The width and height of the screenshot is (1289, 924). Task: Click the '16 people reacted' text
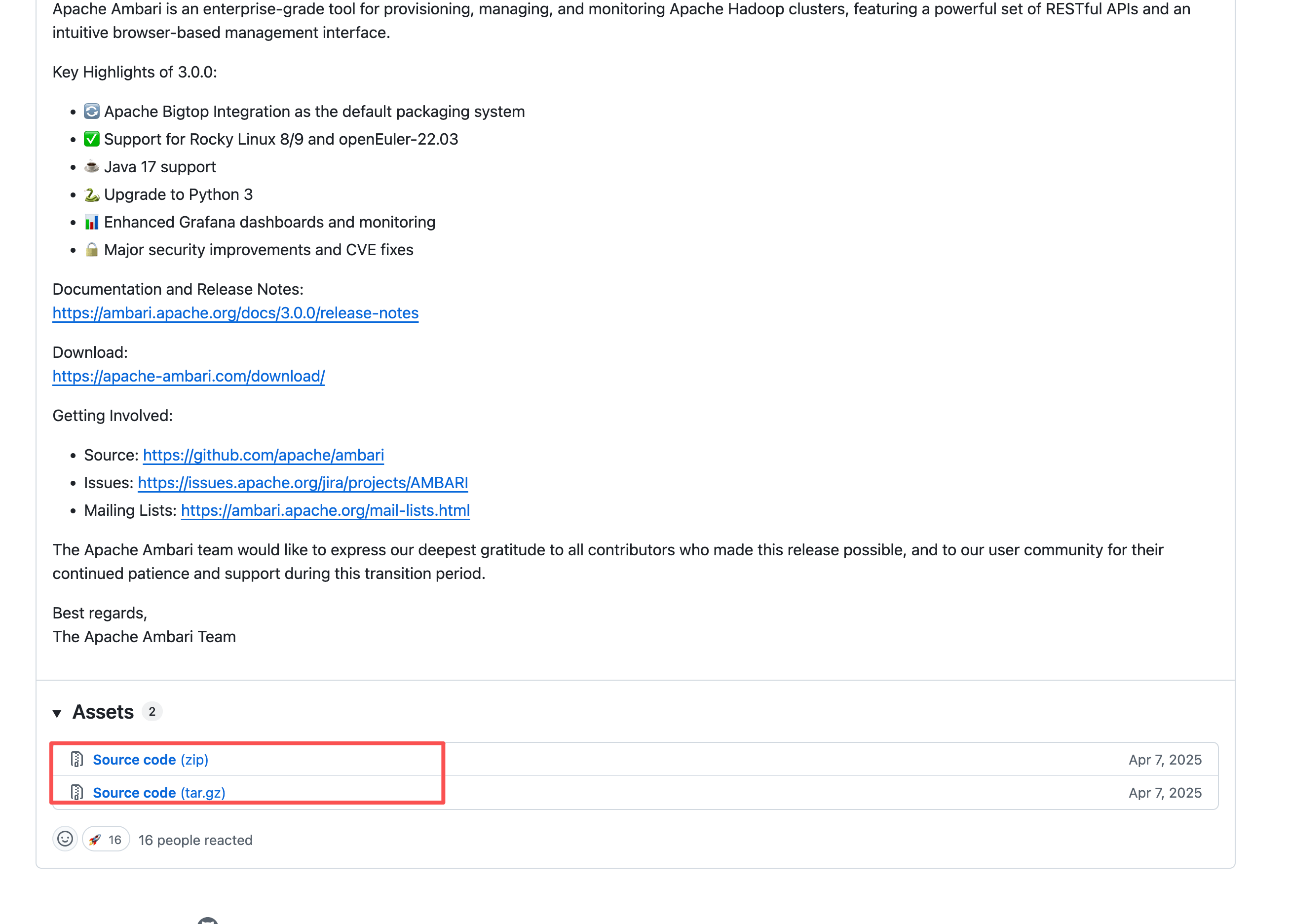[195, 840]
